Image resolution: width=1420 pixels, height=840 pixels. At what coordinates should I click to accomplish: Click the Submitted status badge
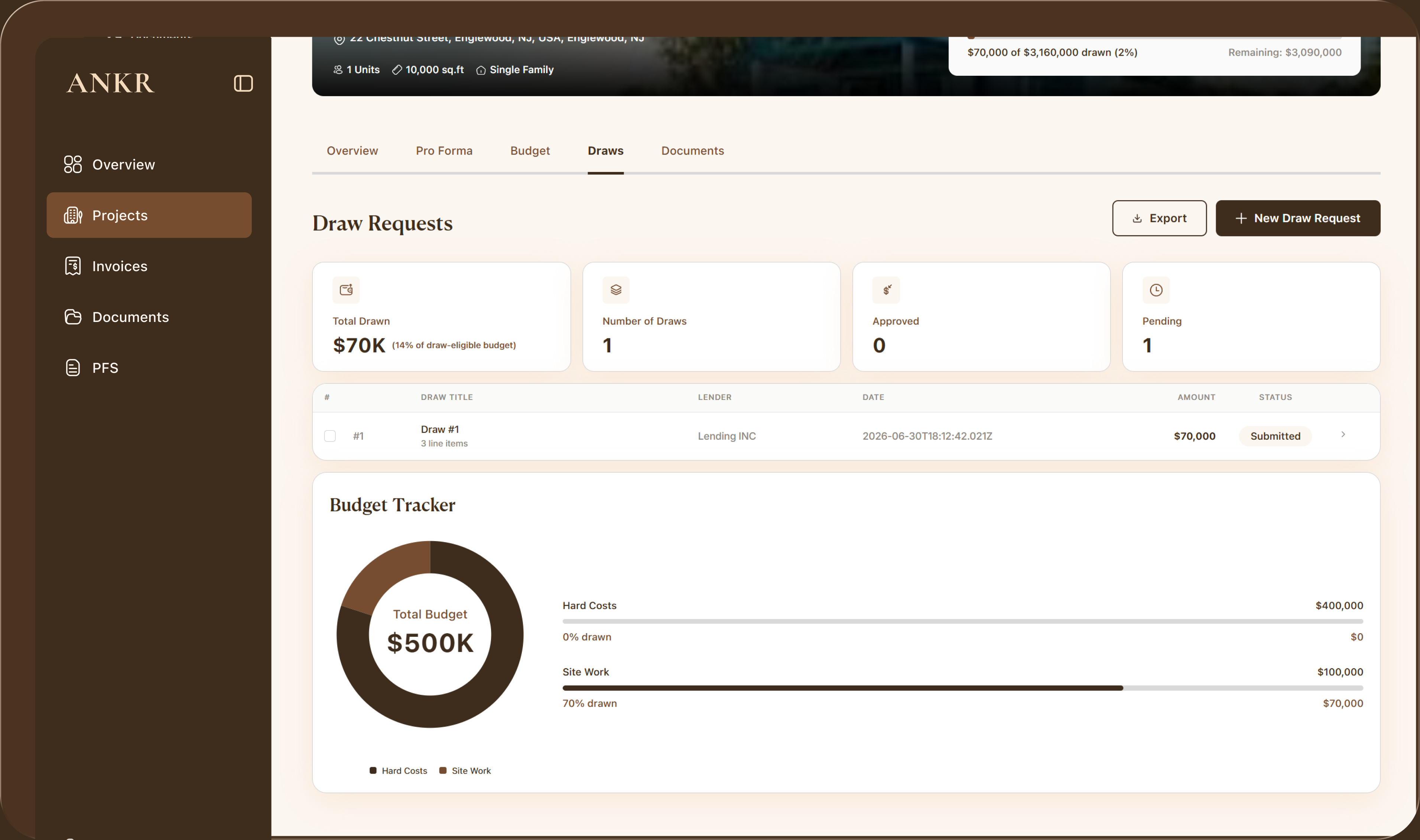[x=1275, y=436]
